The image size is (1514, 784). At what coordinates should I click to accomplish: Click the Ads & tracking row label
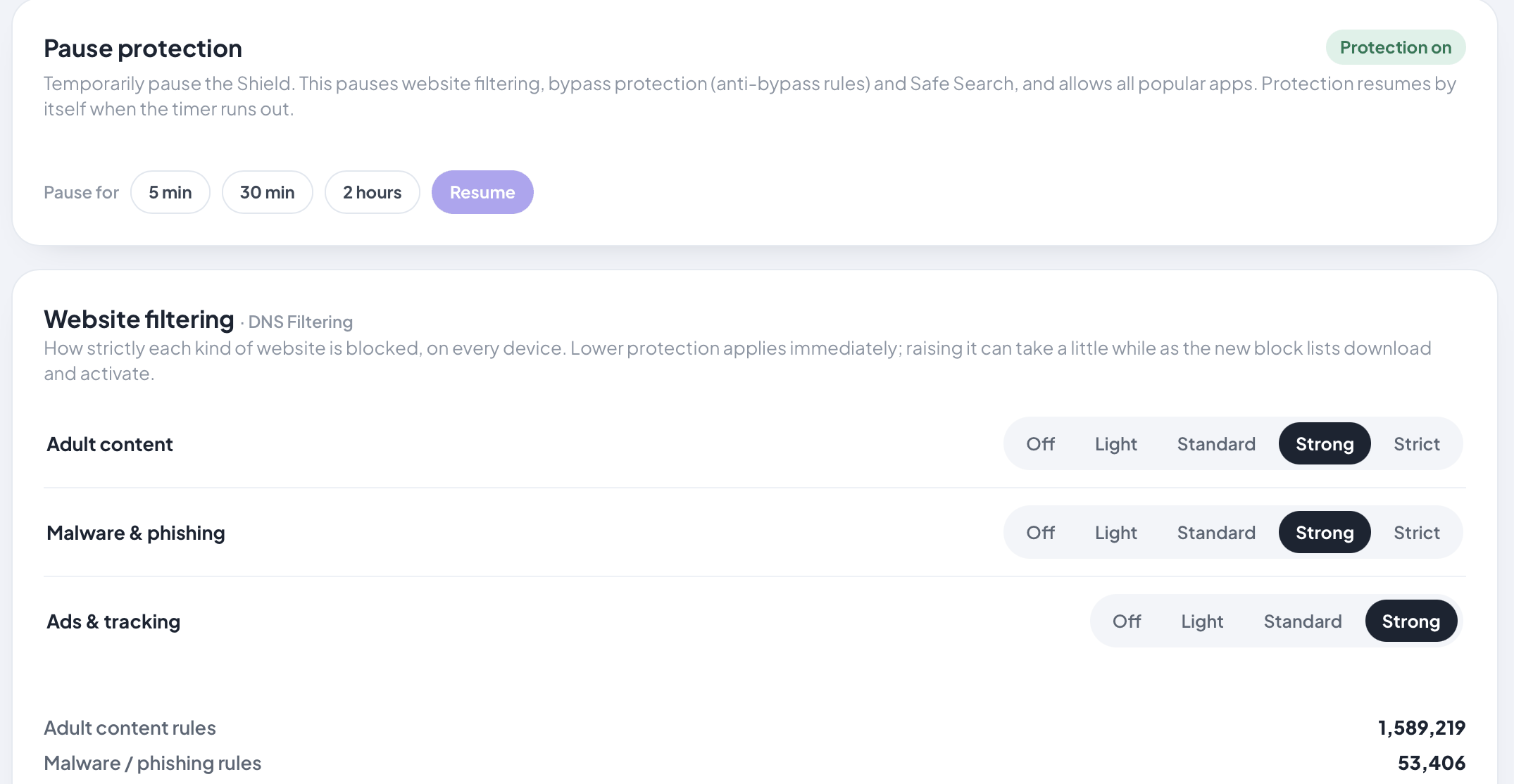click(x=113, y=621)
